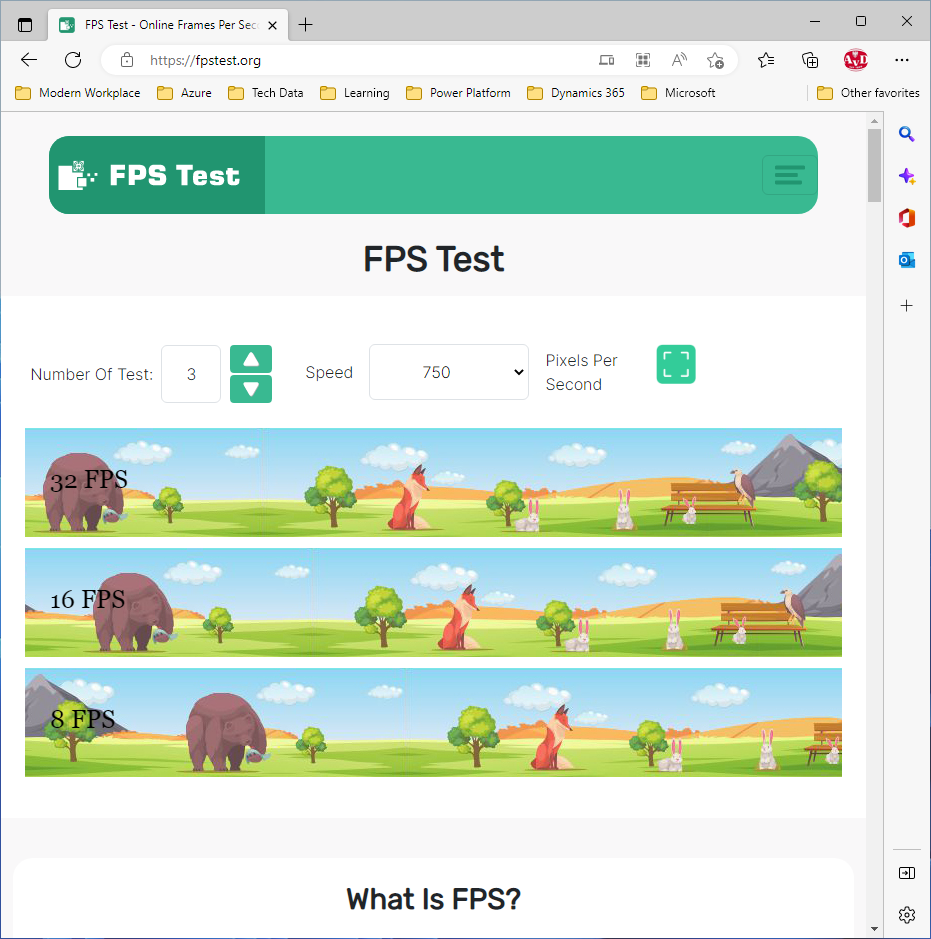Increase the number of tests
The width and height of the screenshot is (931, 939).
[251, 359]
